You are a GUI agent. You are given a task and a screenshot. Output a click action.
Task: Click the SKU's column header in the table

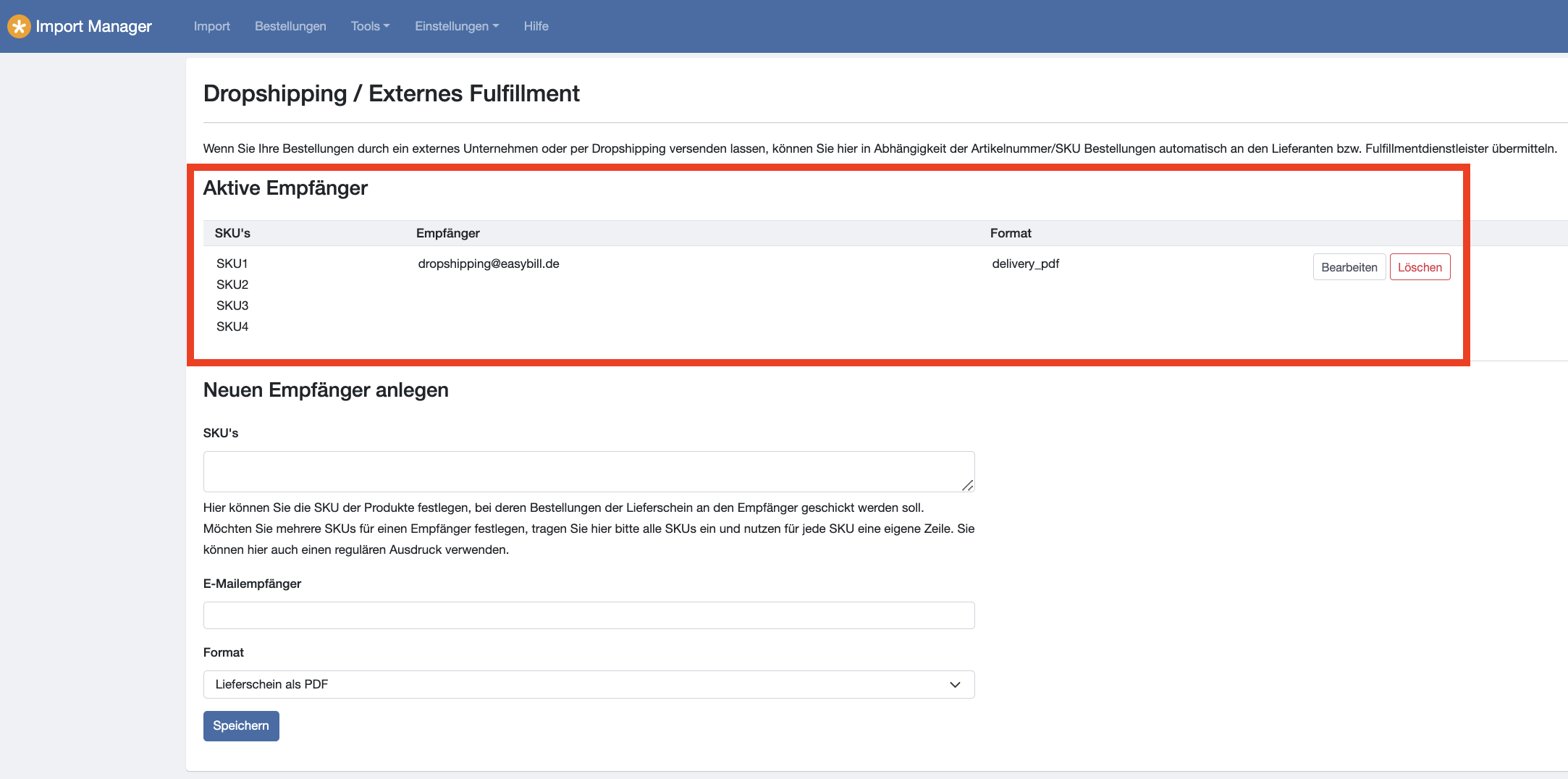(x=232, y=233)
